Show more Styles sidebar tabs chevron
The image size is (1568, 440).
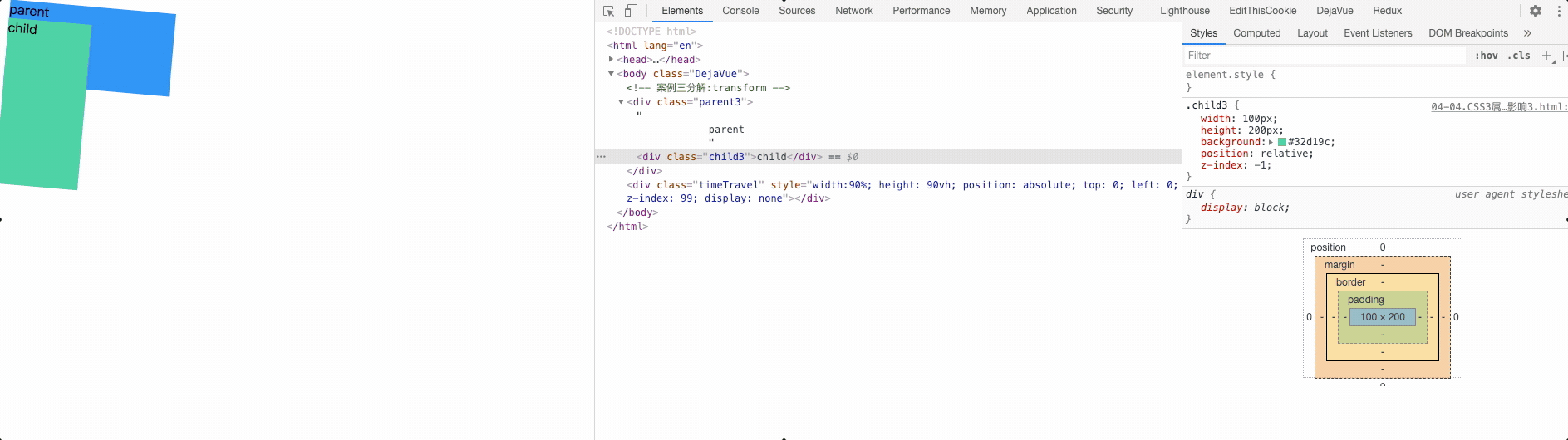point(1527,33)
